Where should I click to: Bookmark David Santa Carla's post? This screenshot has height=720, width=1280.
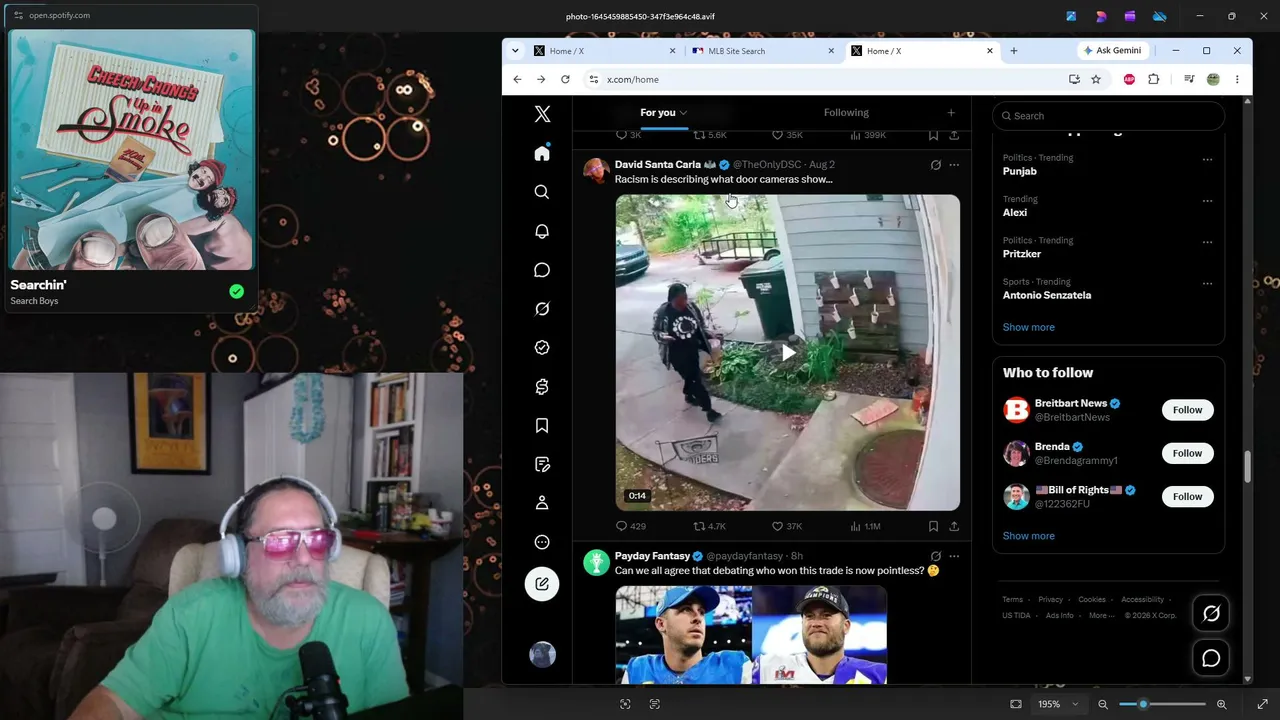[933, 526]
